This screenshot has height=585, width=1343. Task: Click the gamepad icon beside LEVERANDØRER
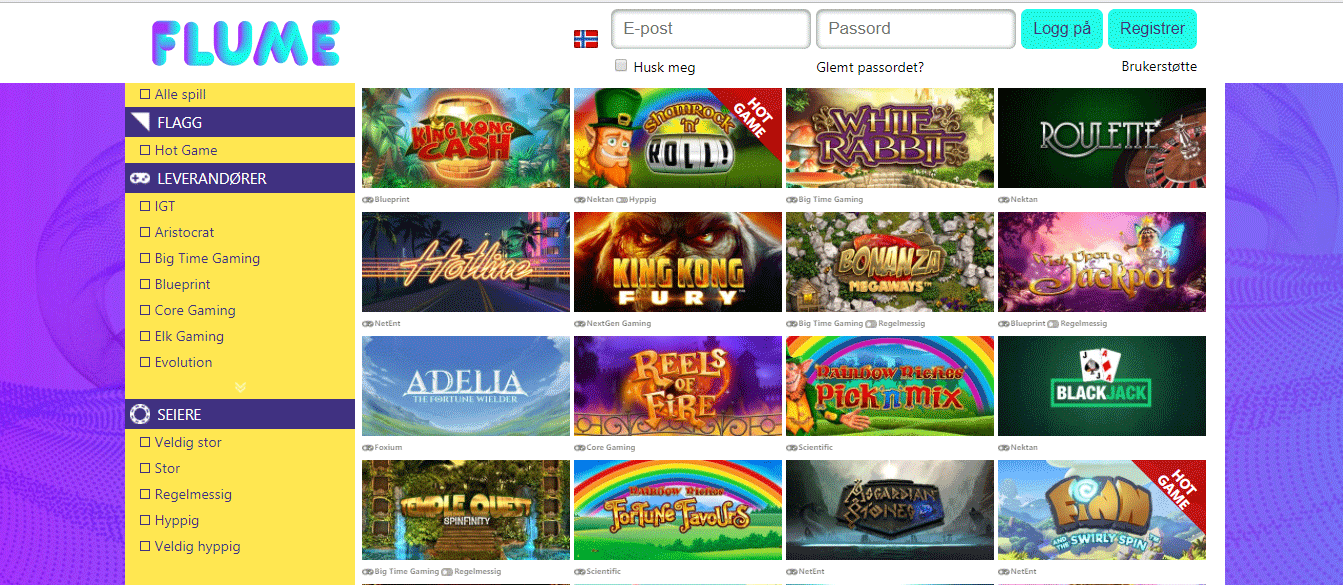[141, 178]
